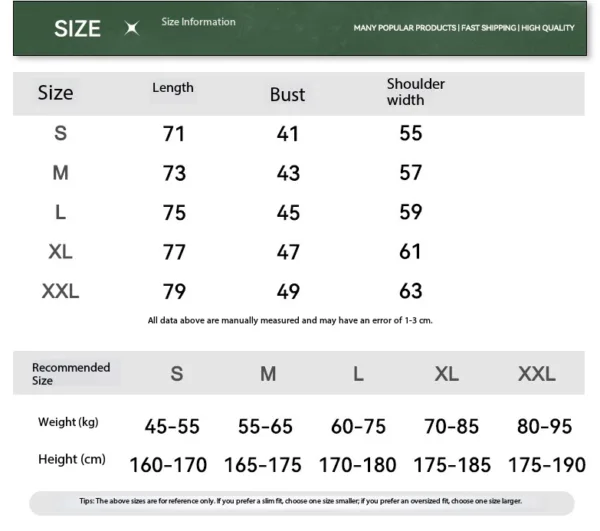Click length value 75 for size L
Viewport: 600px width, 531px height.
[174, 213]
